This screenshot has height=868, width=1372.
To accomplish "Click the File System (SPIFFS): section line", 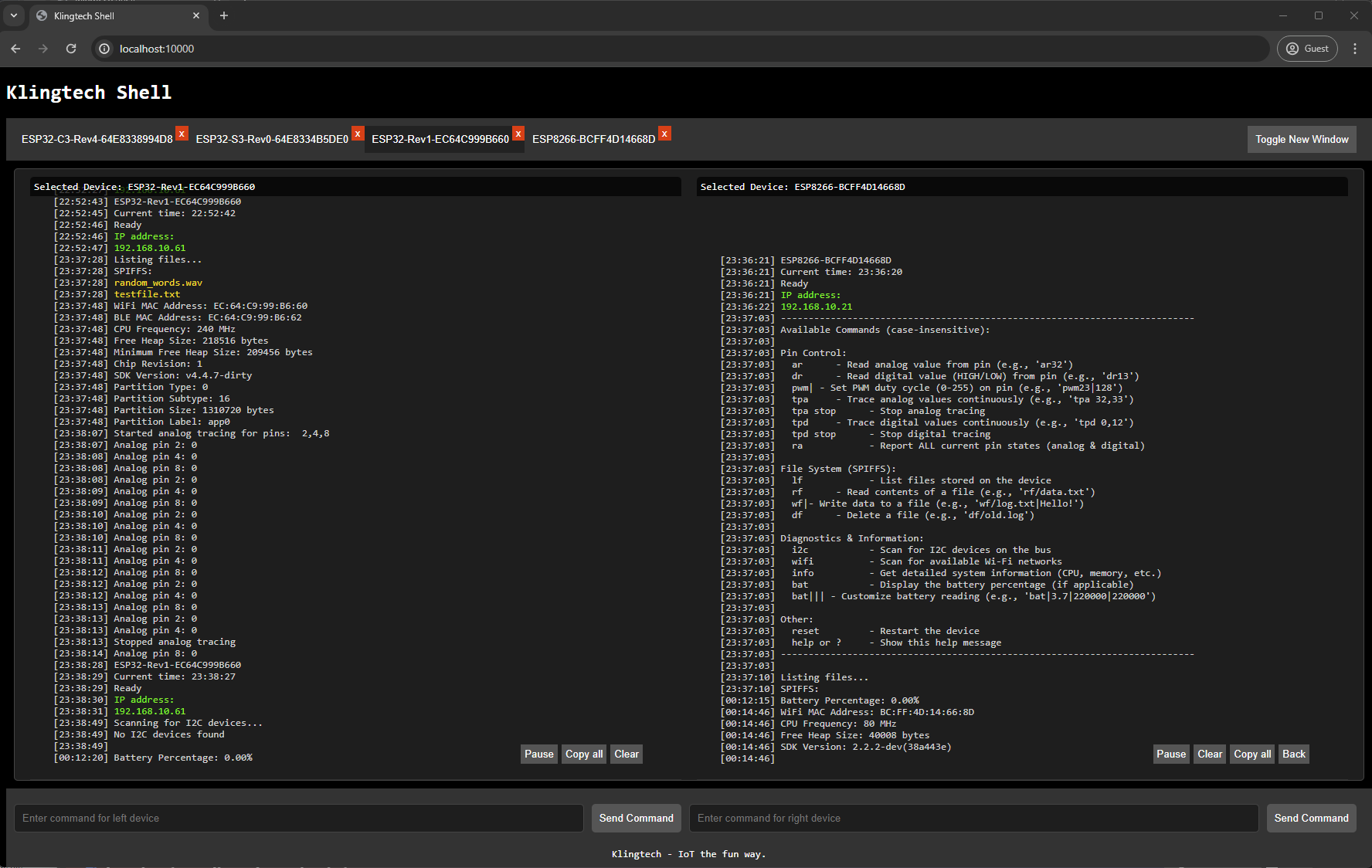I will [838, 469].
